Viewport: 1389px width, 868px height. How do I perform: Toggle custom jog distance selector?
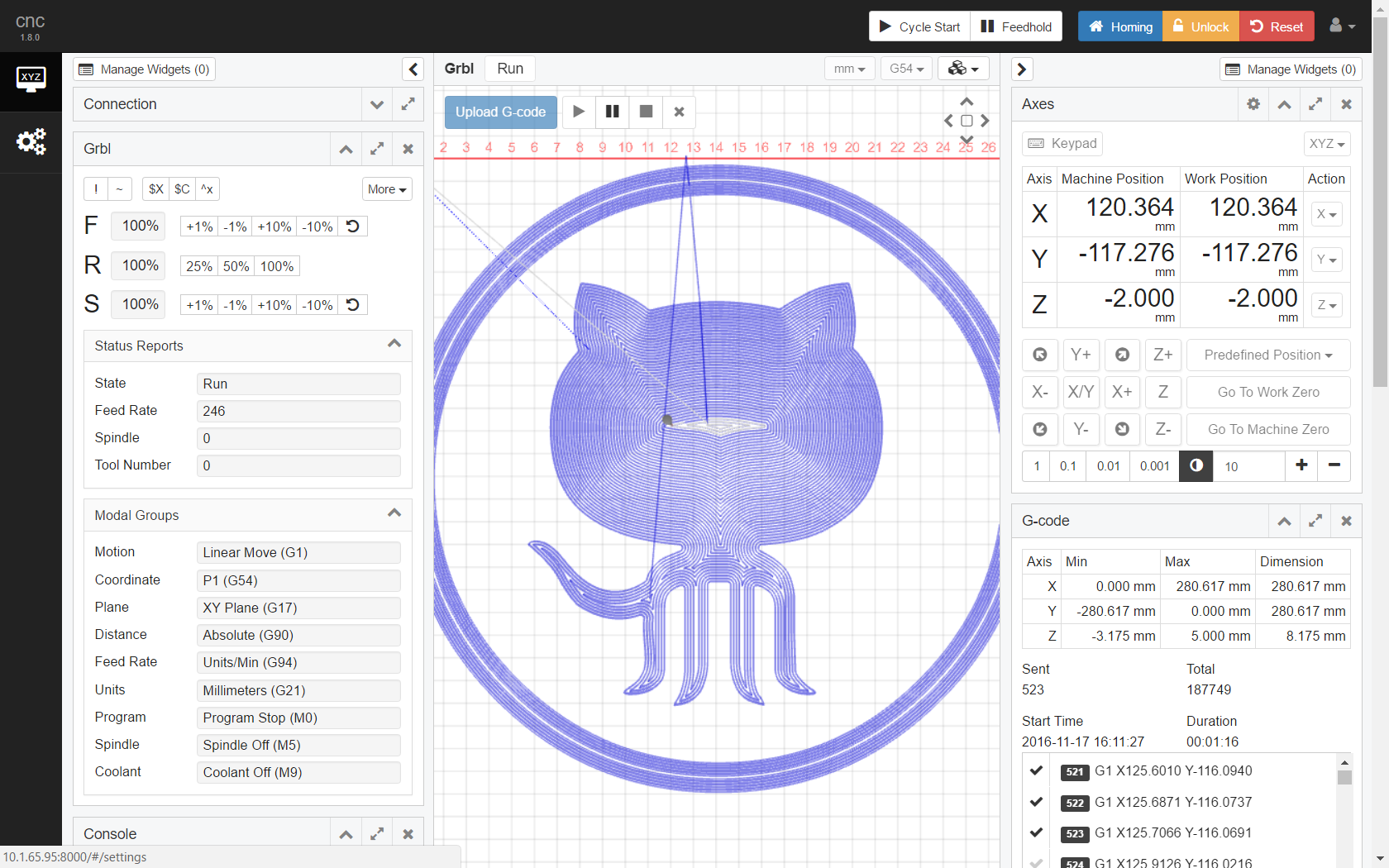1196,466
